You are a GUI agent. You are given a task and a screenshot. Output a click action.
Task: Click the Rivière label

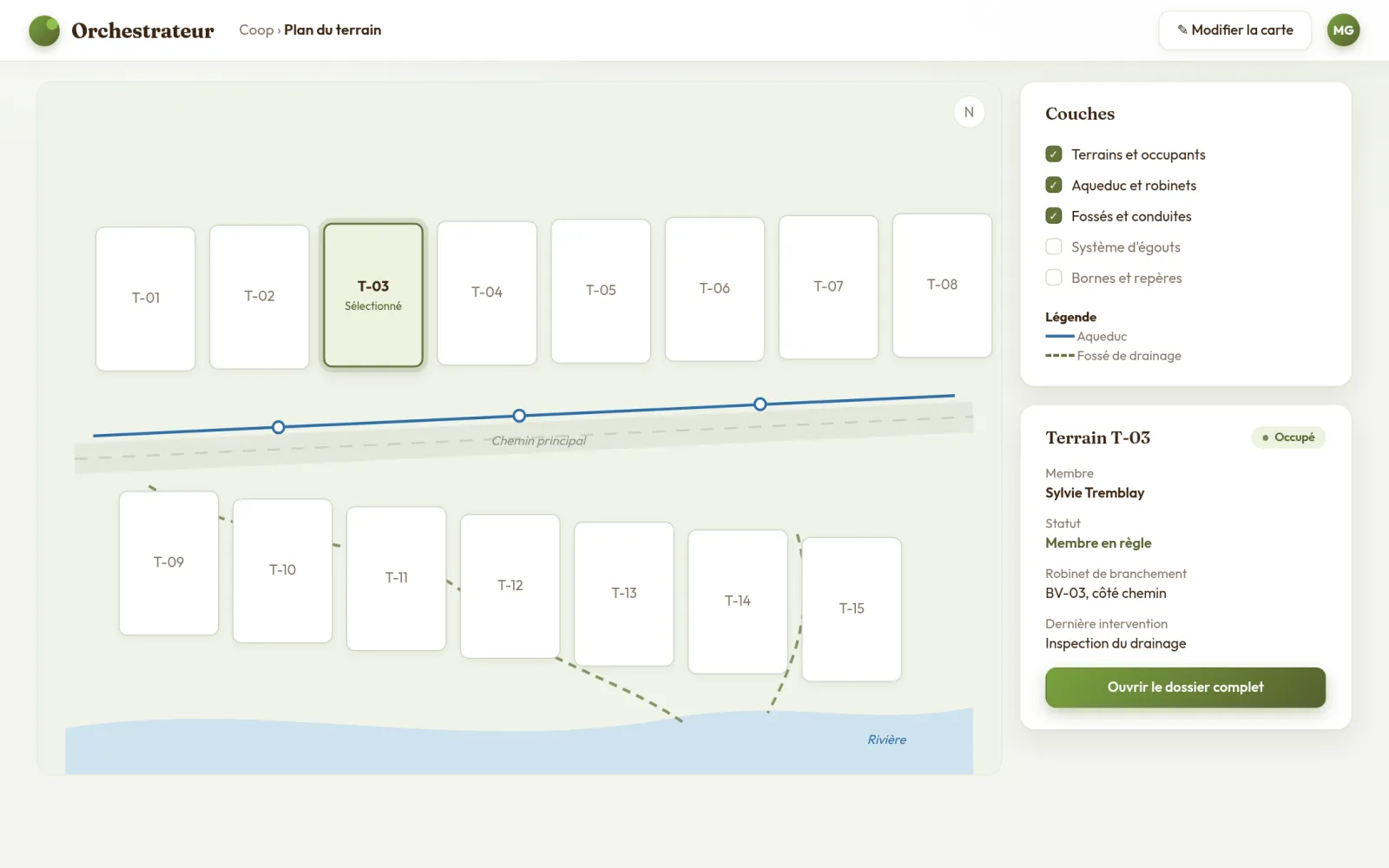point(886,740)
